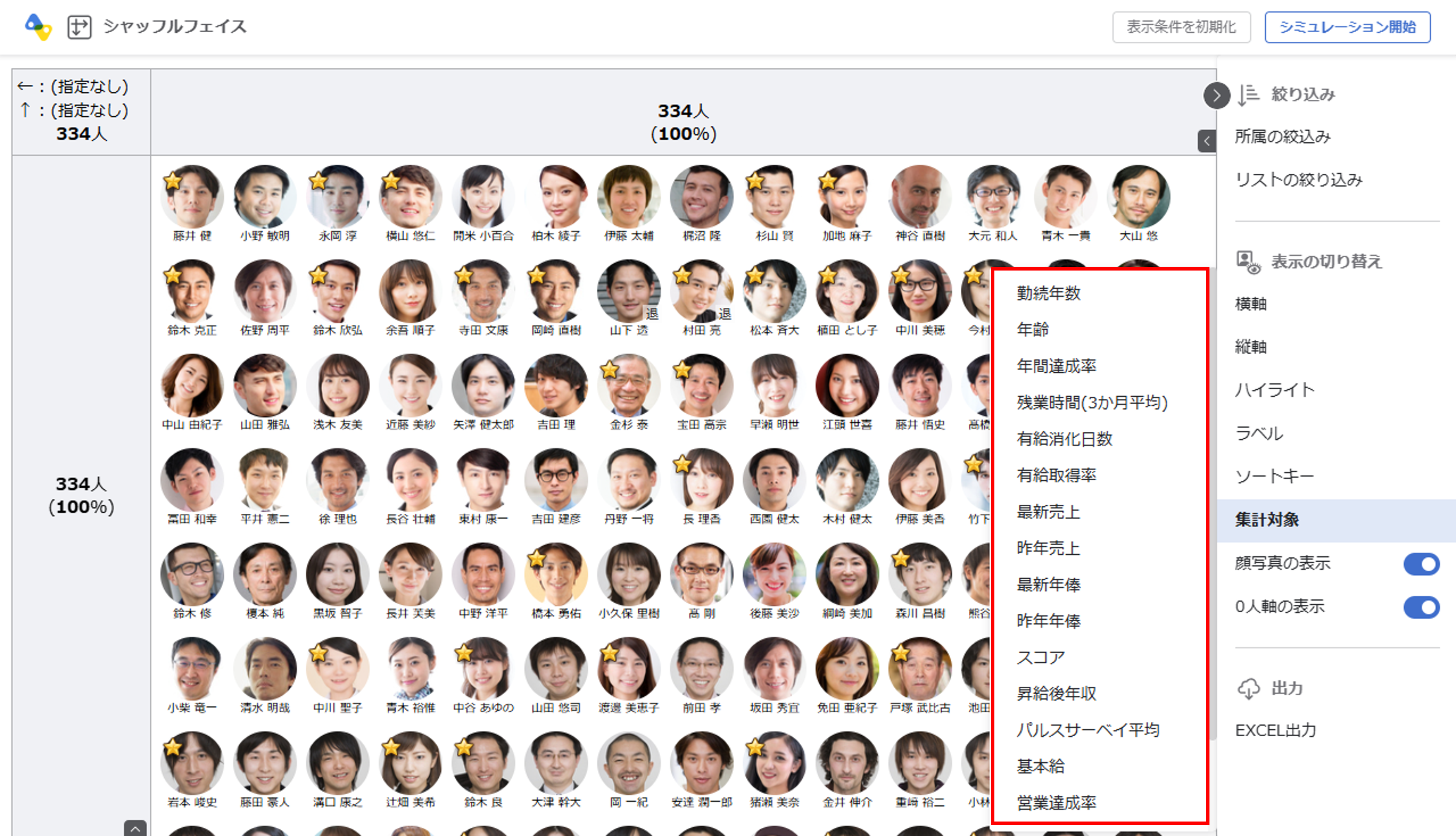The height and width of the screenshot is (836, 1456).
Task: Click the face photo of 鈴木 克正
Action: (192, 290)
